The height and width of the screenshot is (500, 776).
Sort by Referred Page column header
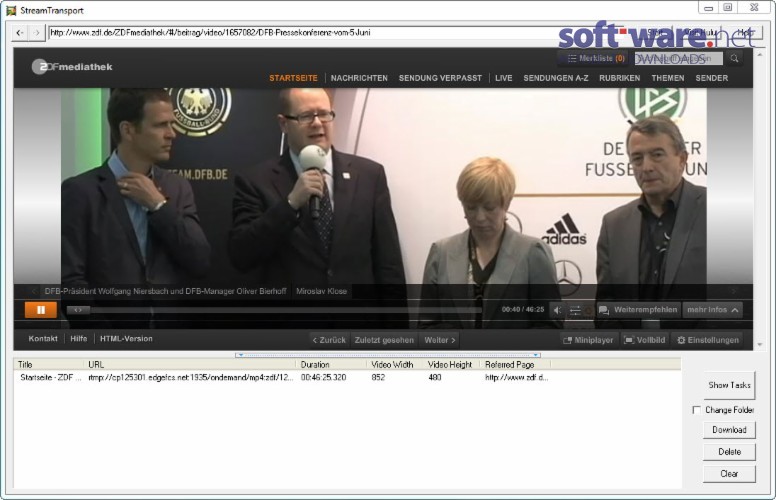point(516,364)
